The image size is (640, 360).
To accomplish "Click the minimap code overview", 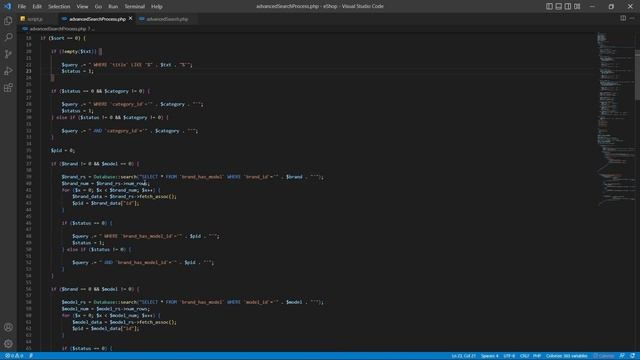I will tap(616, 118).
